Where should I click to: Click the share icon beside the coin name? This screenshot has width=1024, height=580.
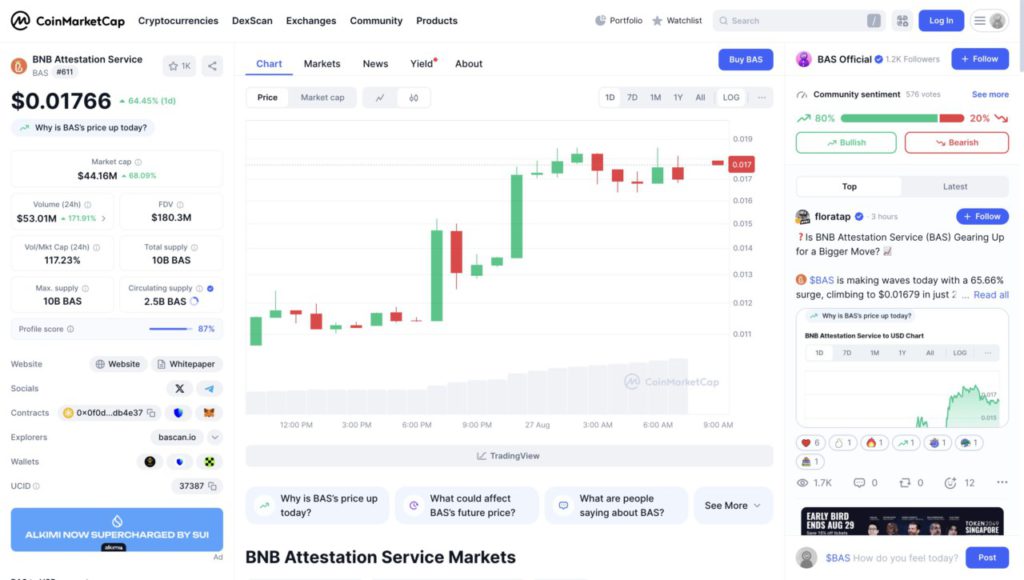click(x=212, y=66)
